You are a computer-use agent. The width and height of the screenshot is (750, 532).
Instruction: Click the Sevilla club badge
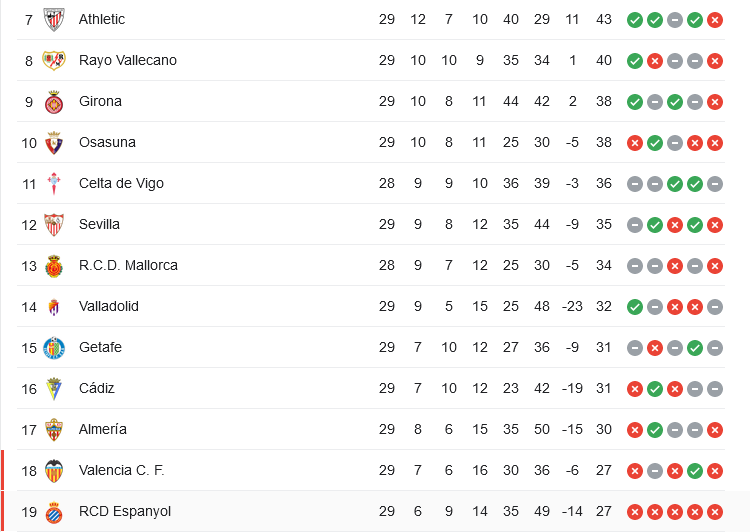[x=54, y=225]
